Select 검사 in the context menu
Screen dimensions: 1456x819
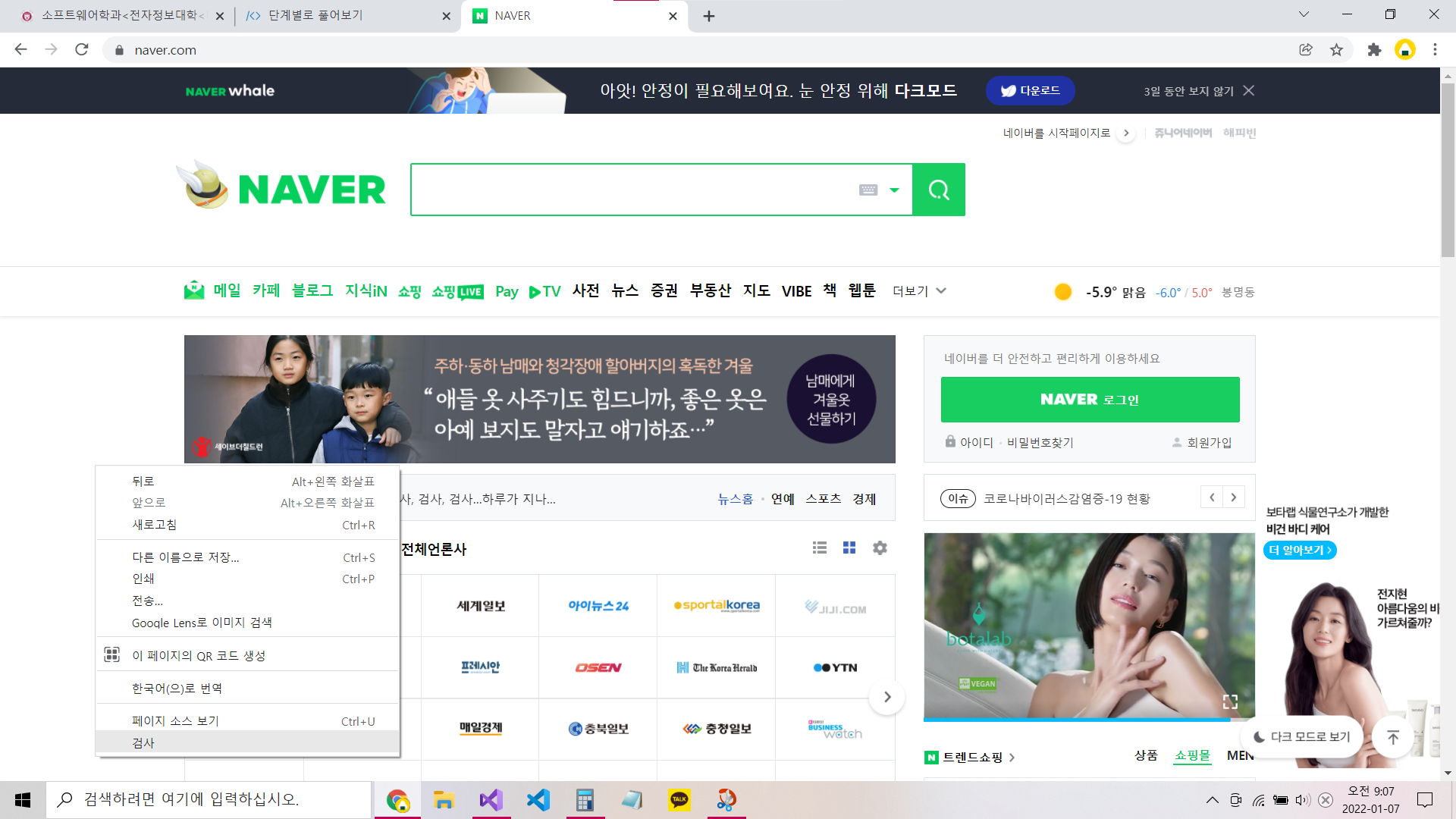[143, 743]
